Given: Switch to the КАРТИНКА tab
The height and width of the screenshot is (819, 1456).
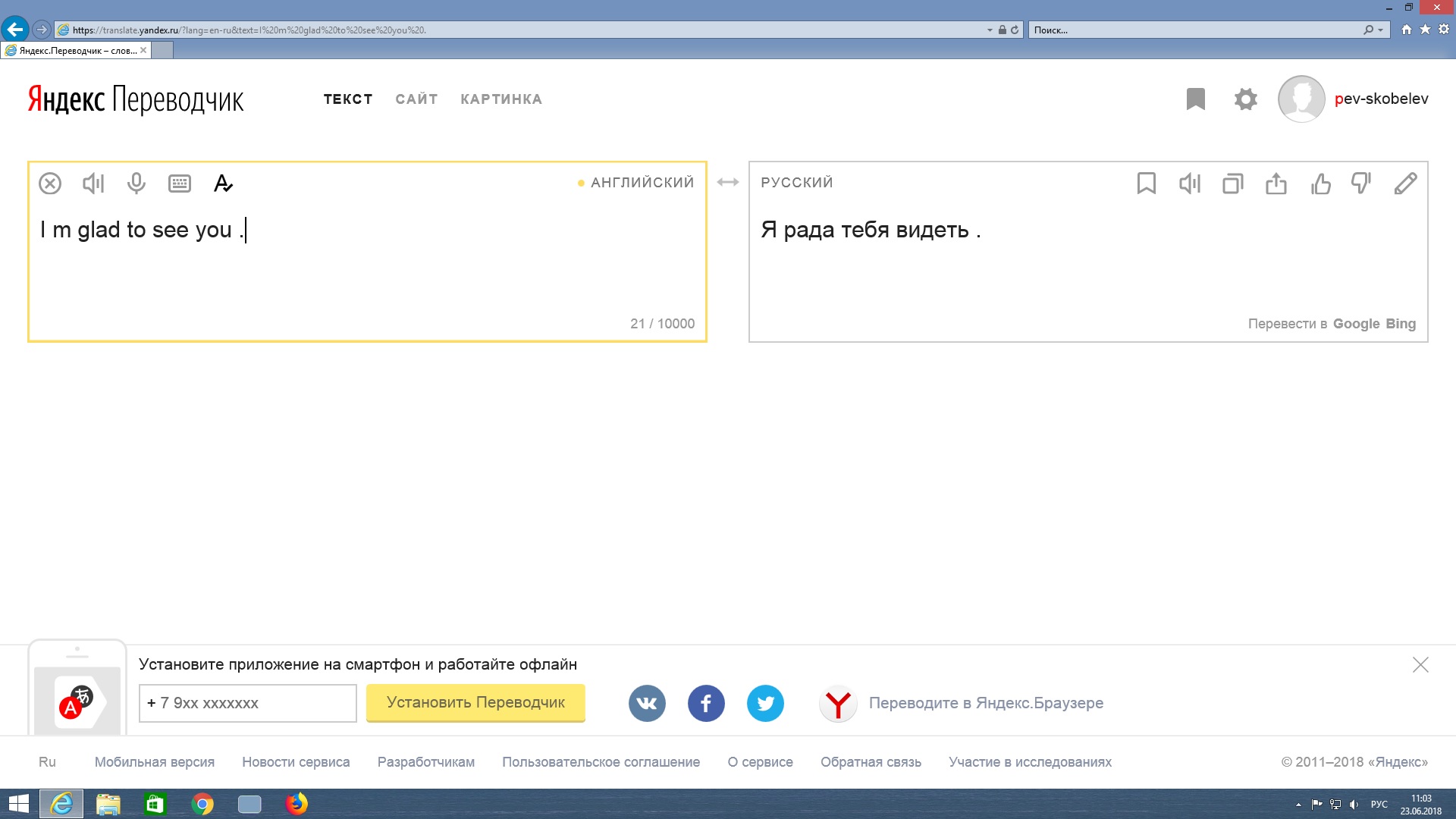Looking at the screenshot, I should coord(501,99).
